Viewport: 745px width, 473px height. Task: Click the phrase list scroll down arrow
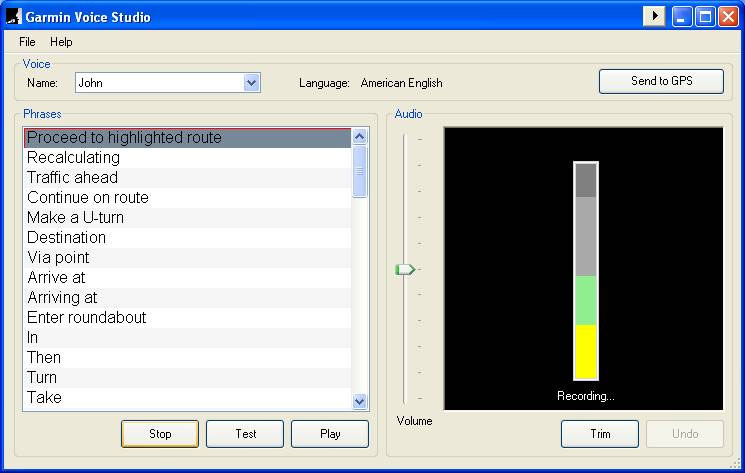point(360,401)
